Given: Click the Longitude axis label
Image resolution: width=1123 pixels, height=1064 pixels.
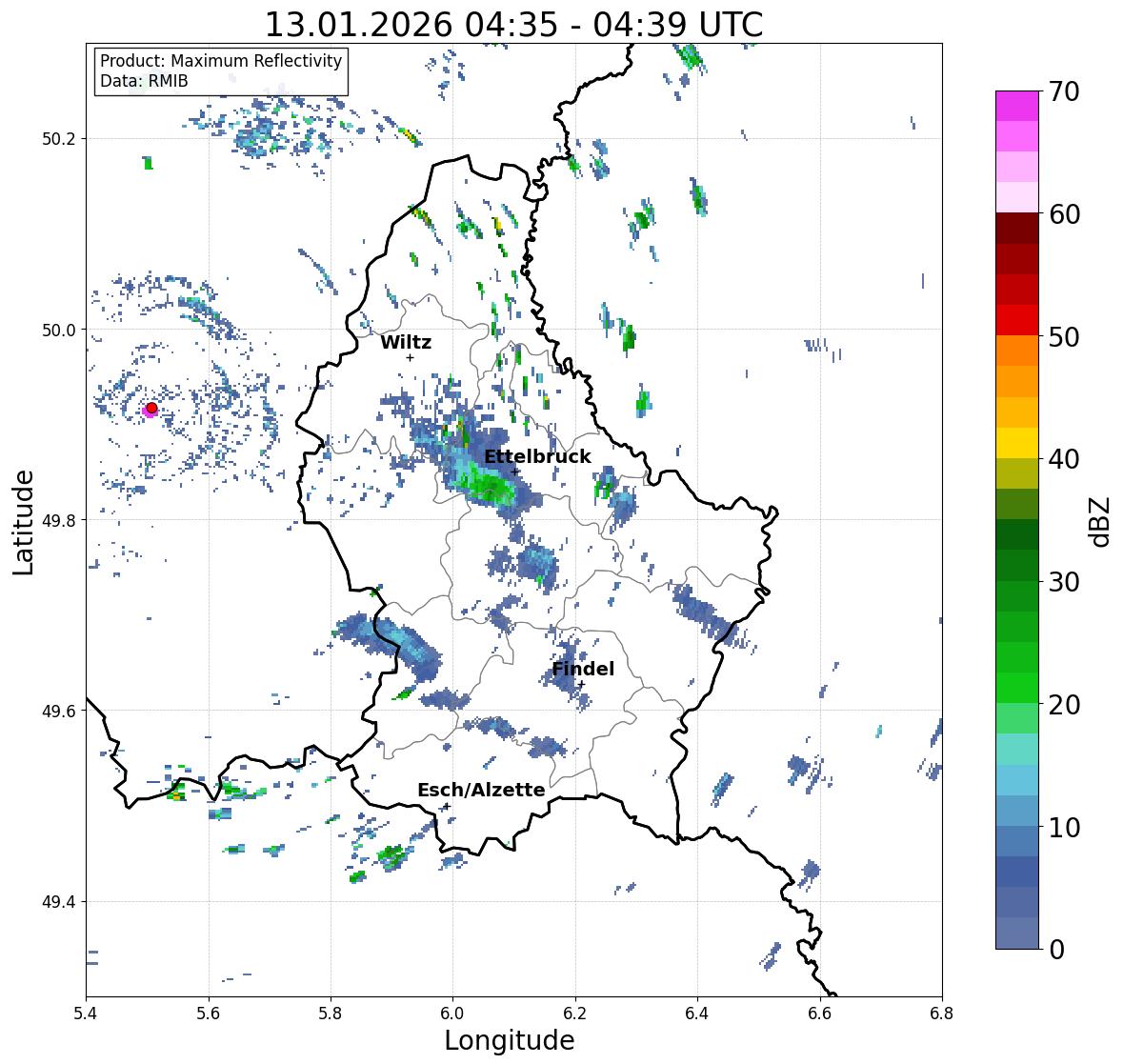Looking at the screenshot, I should (x=510, y=1040).
